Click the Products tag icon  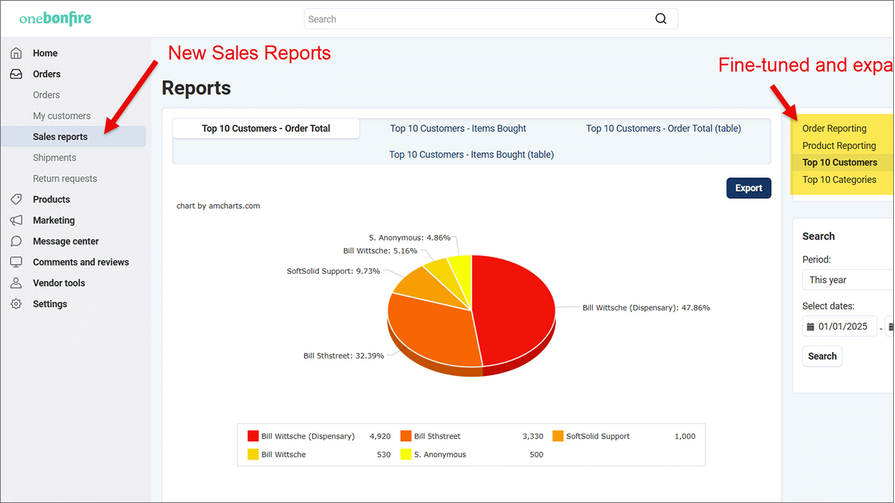click(16, 199)
